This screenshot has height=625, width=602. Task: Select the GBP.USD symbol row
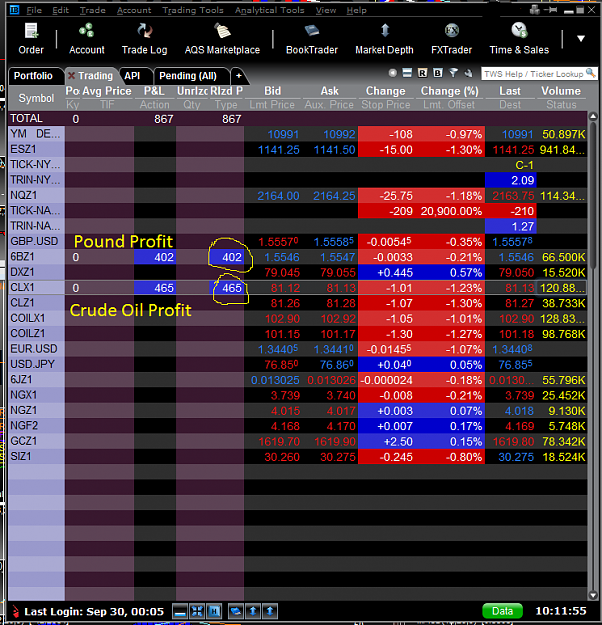[34, 242]
